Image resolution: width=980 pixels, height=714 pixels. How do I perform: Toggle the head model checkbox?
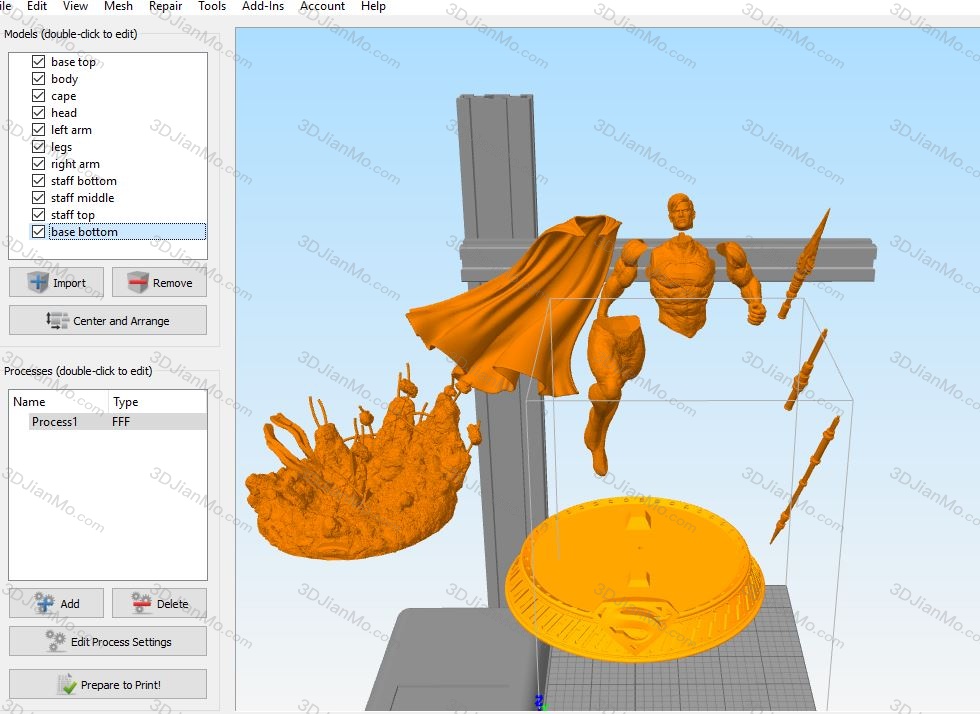(39, 113)
